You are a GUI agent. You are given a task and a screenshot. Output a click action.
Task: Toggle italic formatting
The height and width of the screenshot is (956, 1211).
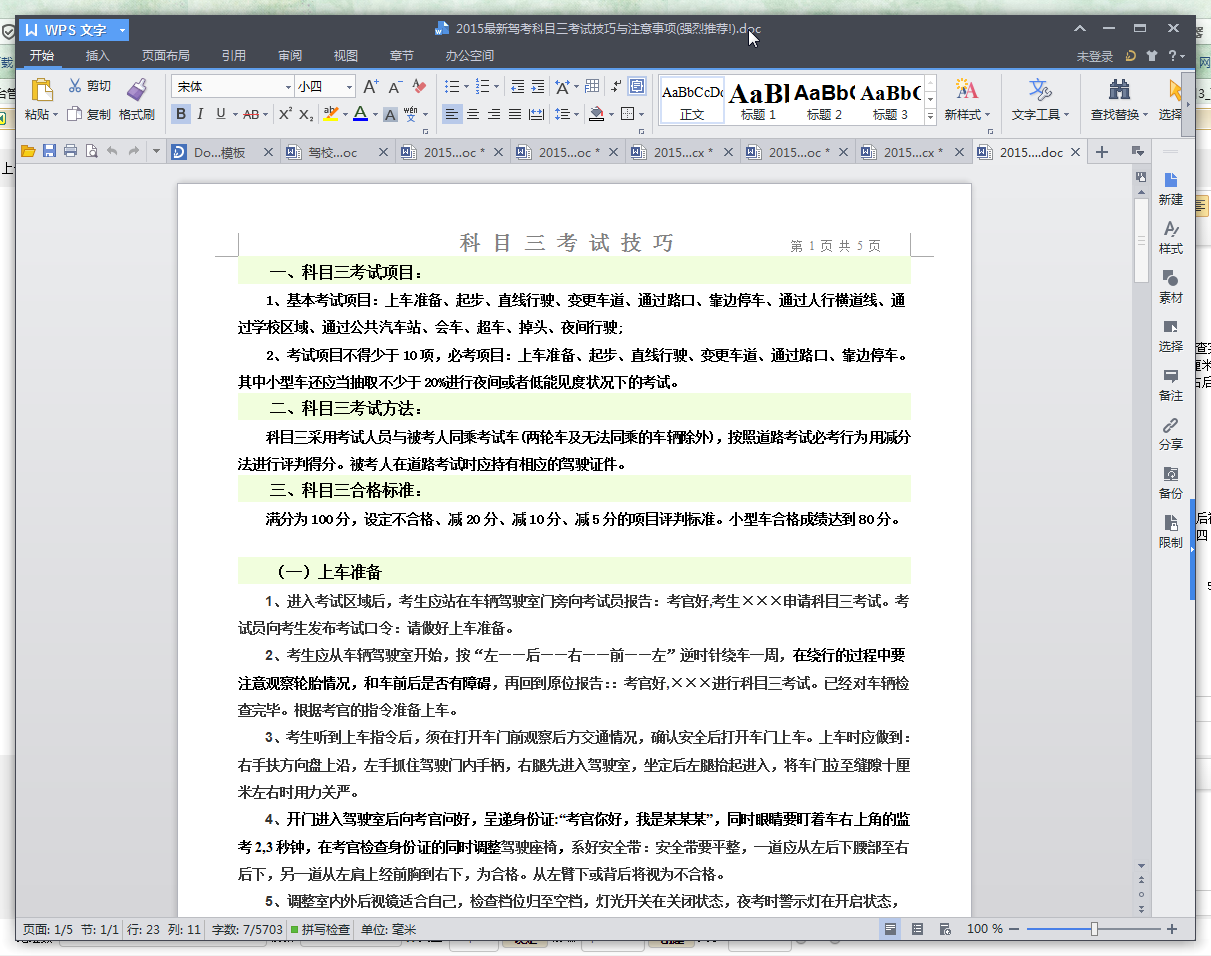click(x=200, y=114)
